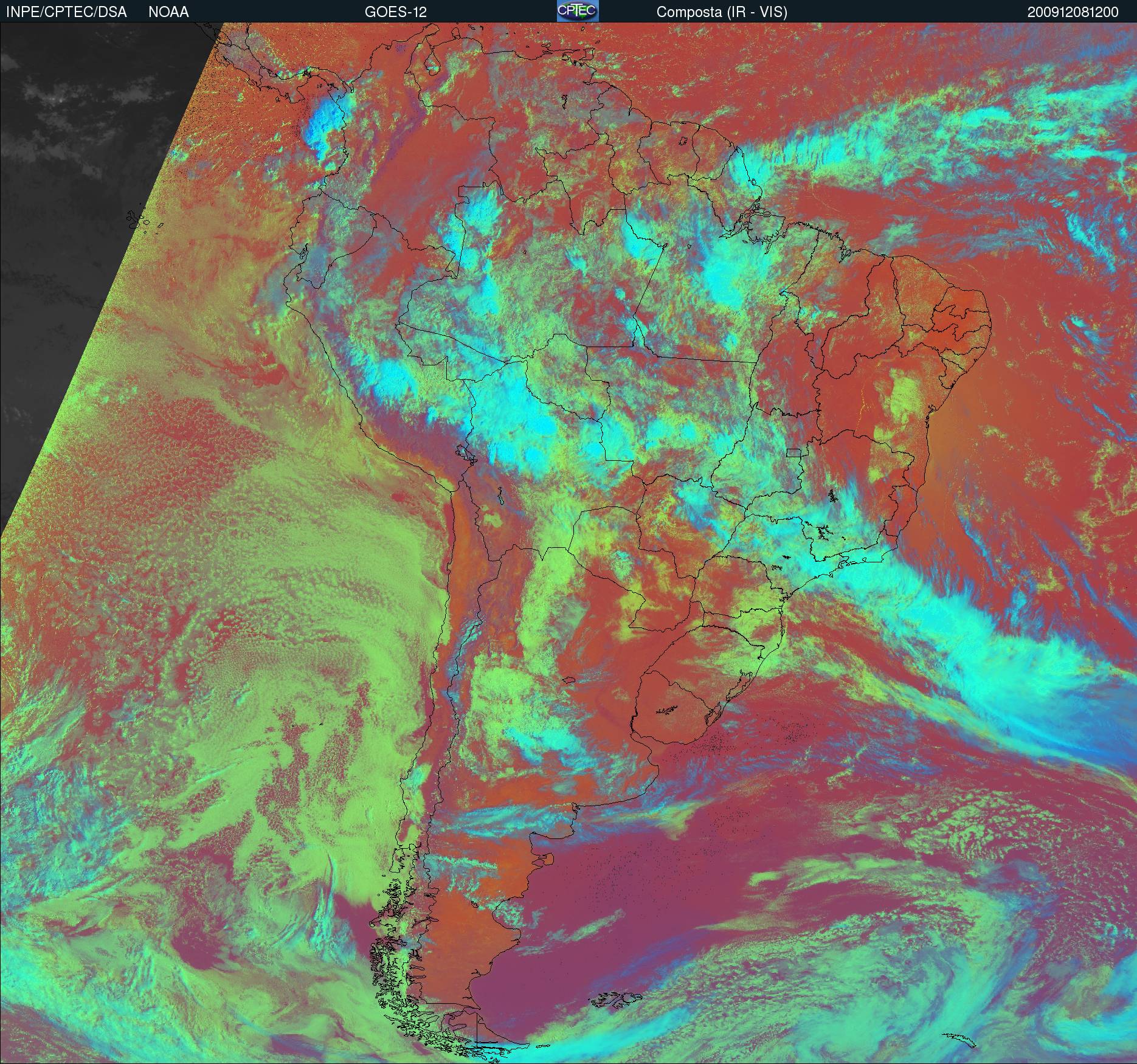Click the INPE/CPTEC/DSA header text
The width and height of the screenshot is (1137, 1064).
point(66,12)
